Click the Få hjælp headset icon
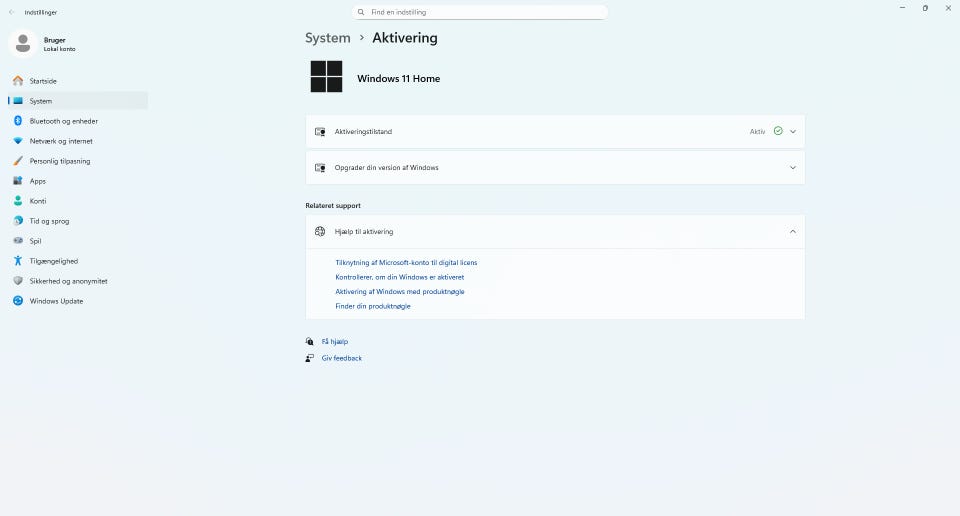Image resolution: width=960 pixels, height=516 pixels. (310, 342)
